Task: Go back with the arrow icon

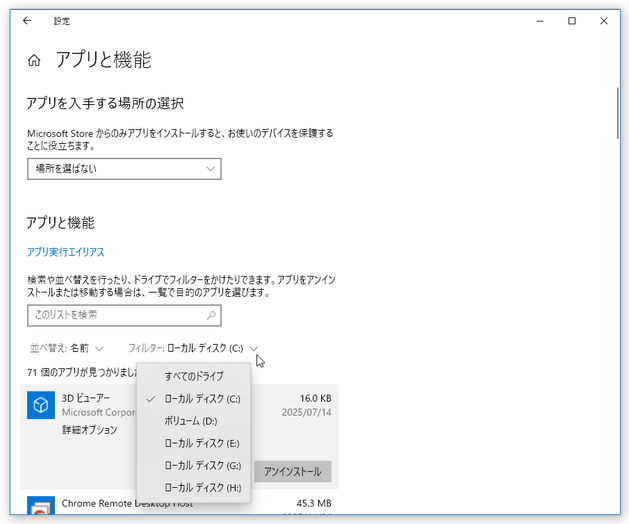Action: click(27, 20)
